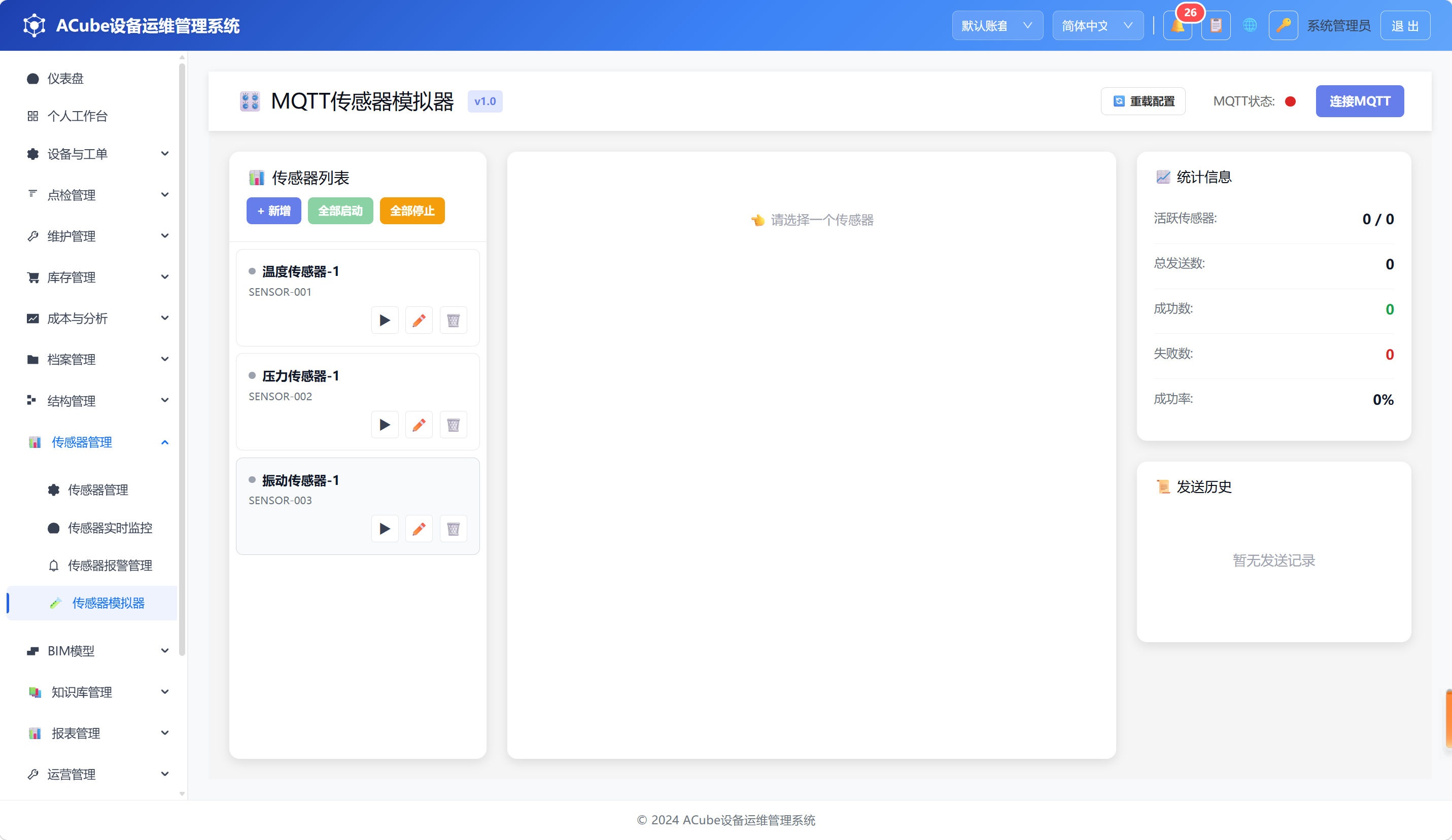Image resolution: width=1452 pixels, height=840 pixels.
Task: Open the 默认账套 dropdown
Action: [997, 26]
